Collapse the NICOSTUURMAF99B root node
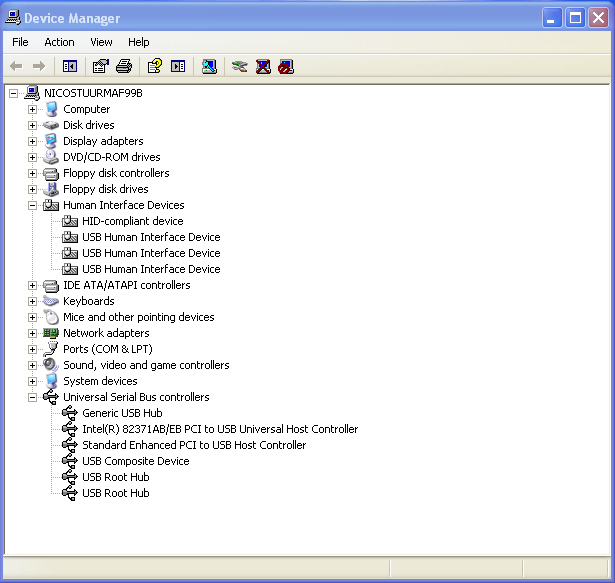The image size is (615, 583). (13, 93)
